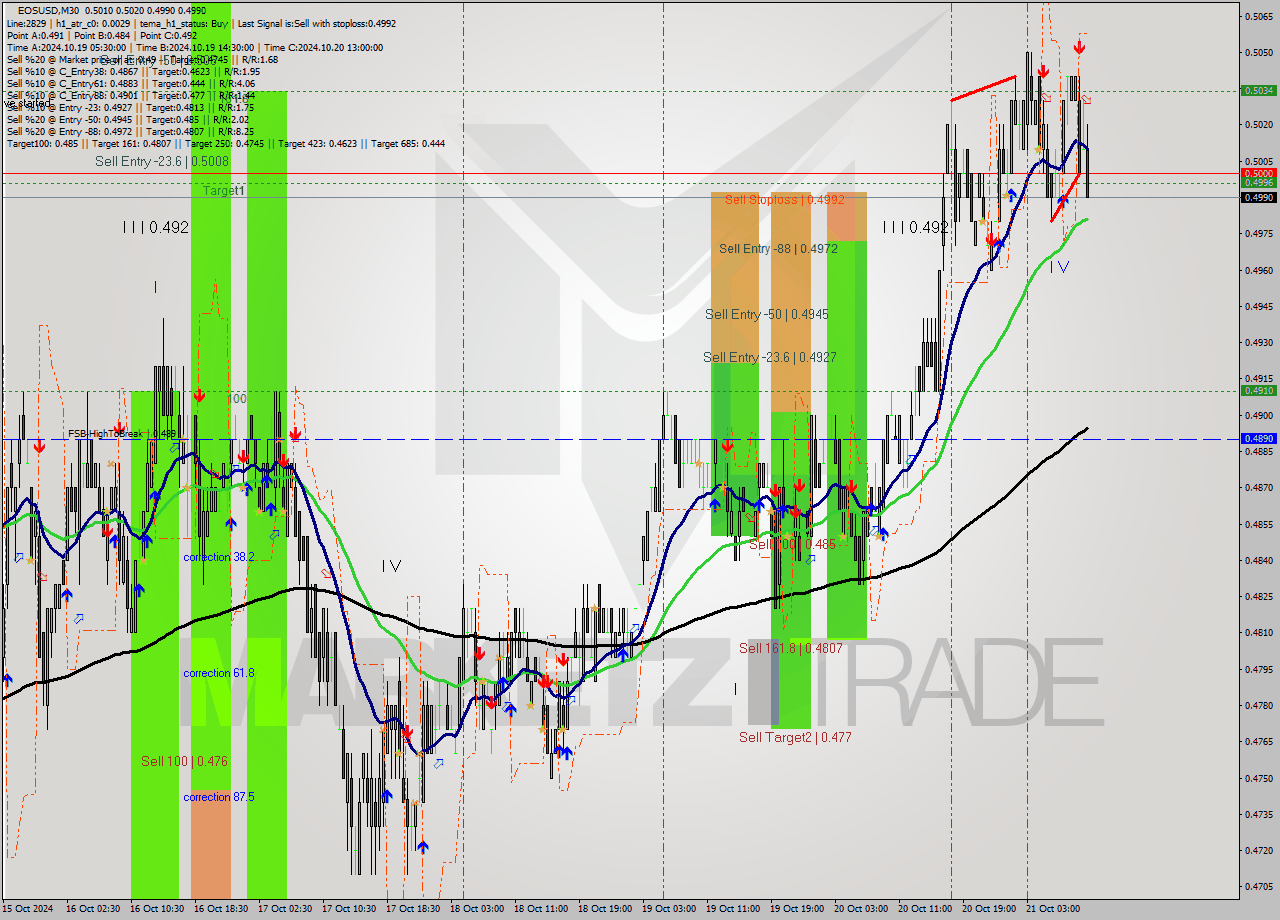The width and height of the screenshot is (1280, 920).
Task: Click the green 0.4910 price tag
Action: [1258, 390]
